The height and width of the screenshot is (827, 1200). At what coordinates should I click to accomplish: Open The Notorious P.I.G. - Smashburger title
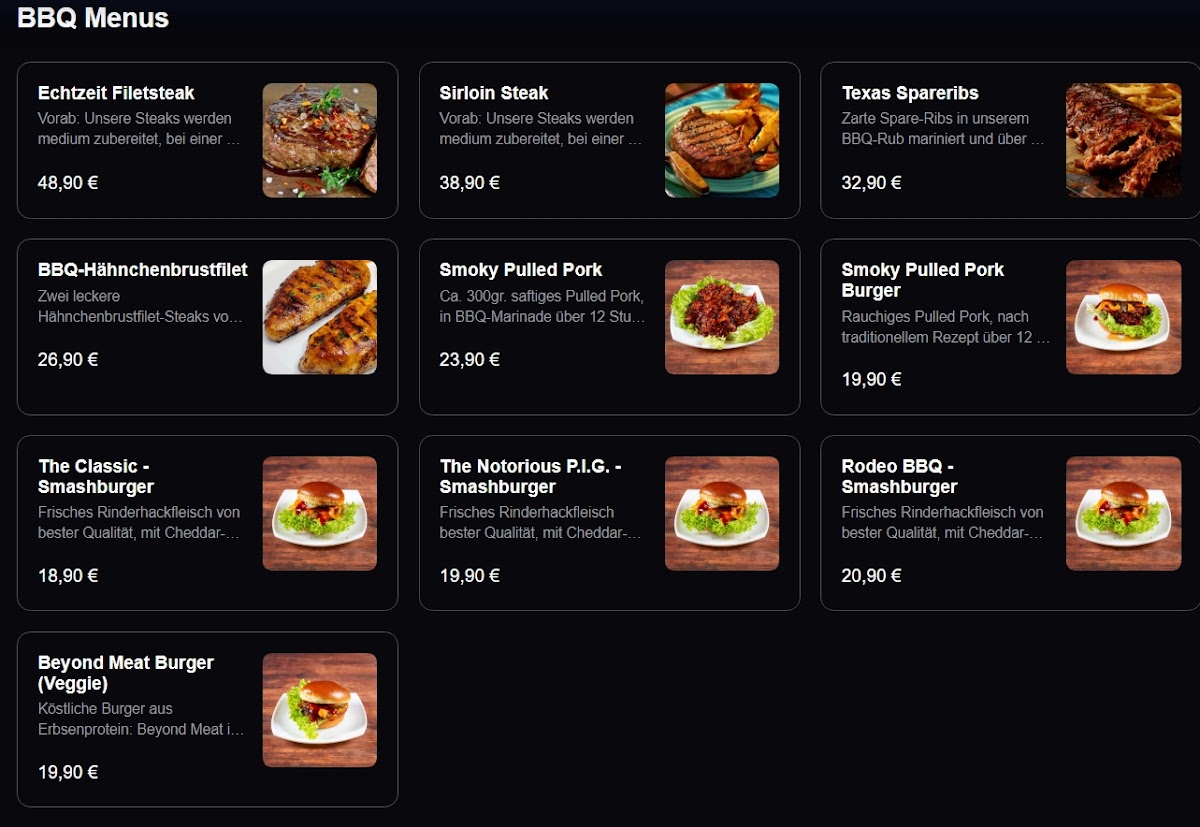click(531, 477)
